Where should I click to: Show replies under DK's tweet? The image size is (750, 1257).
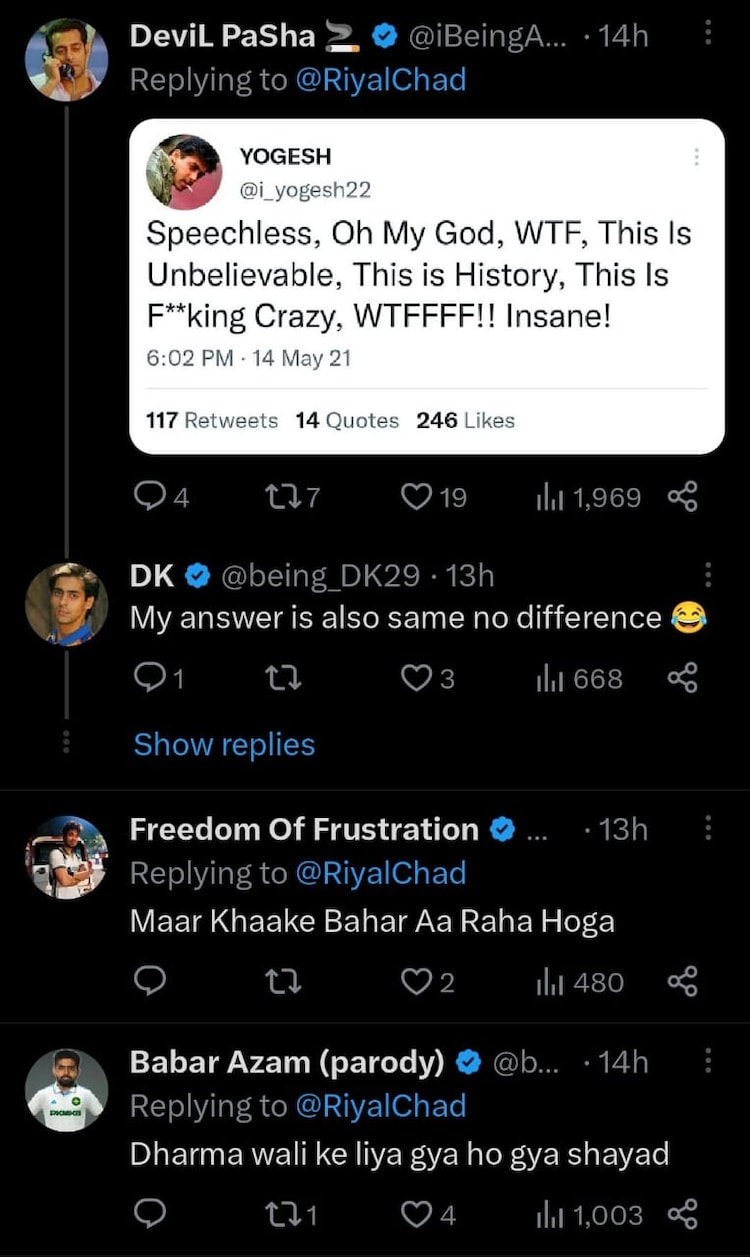tap(224, 744)
